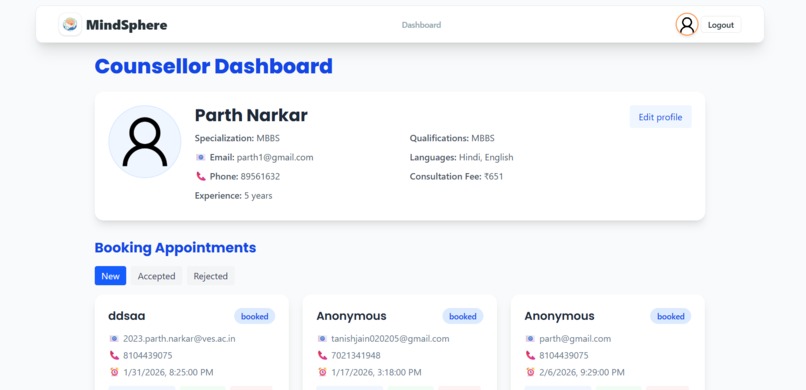This screenshot has height=390, width=806.
Task: Click the MindSphere logo icon
Action: tap(70, 25)
